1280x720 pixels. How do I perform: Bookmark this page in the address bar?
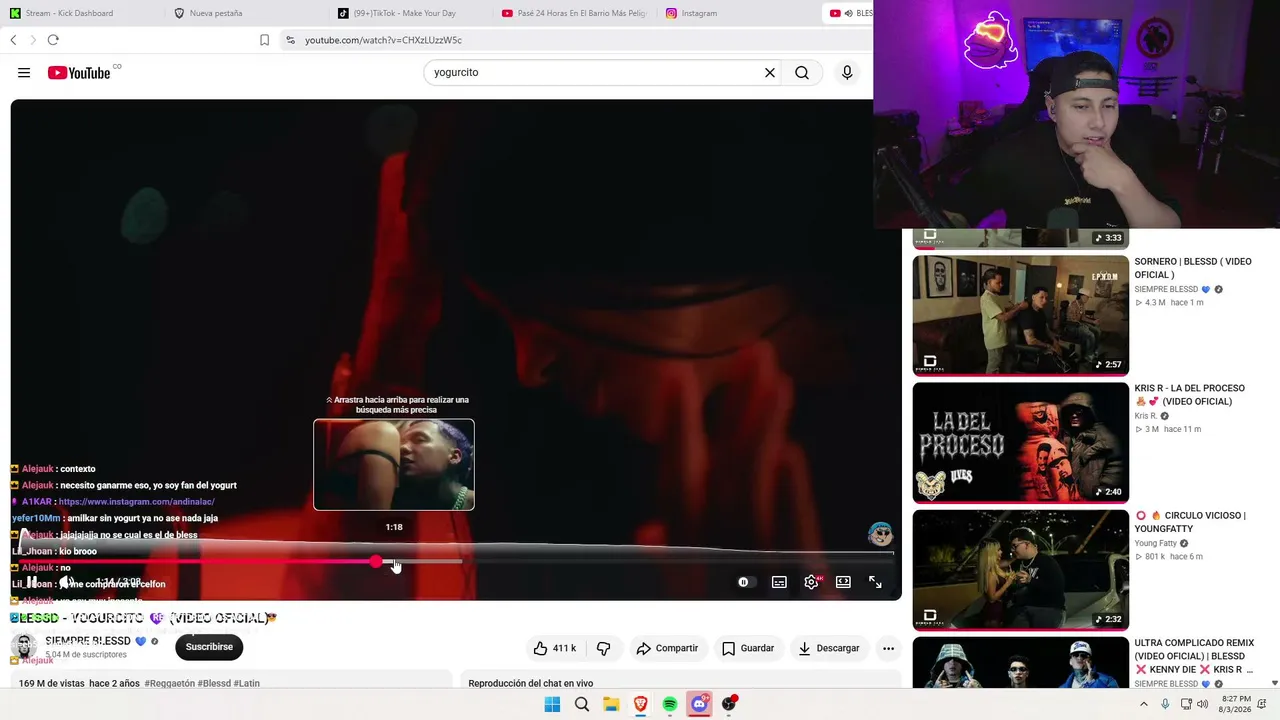(x=264, y=40)
